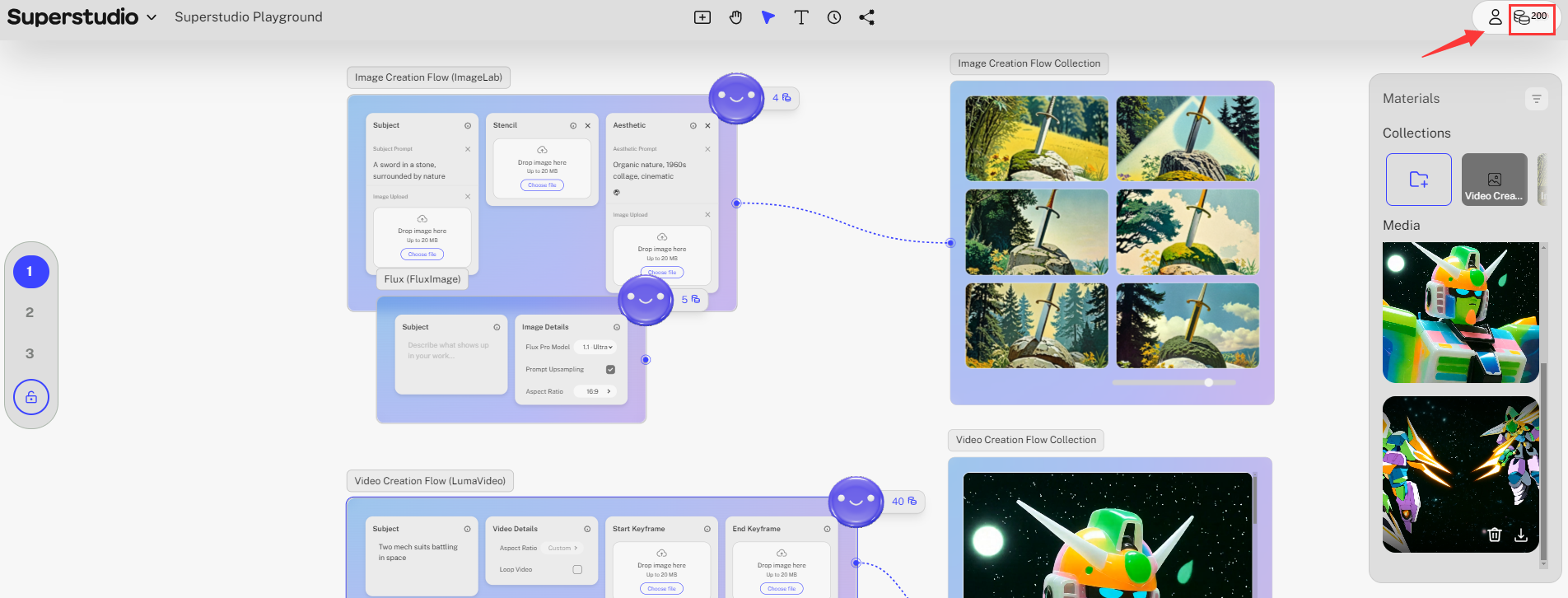Toggle the Prompt Upsampling checkbox

point(611,370)
